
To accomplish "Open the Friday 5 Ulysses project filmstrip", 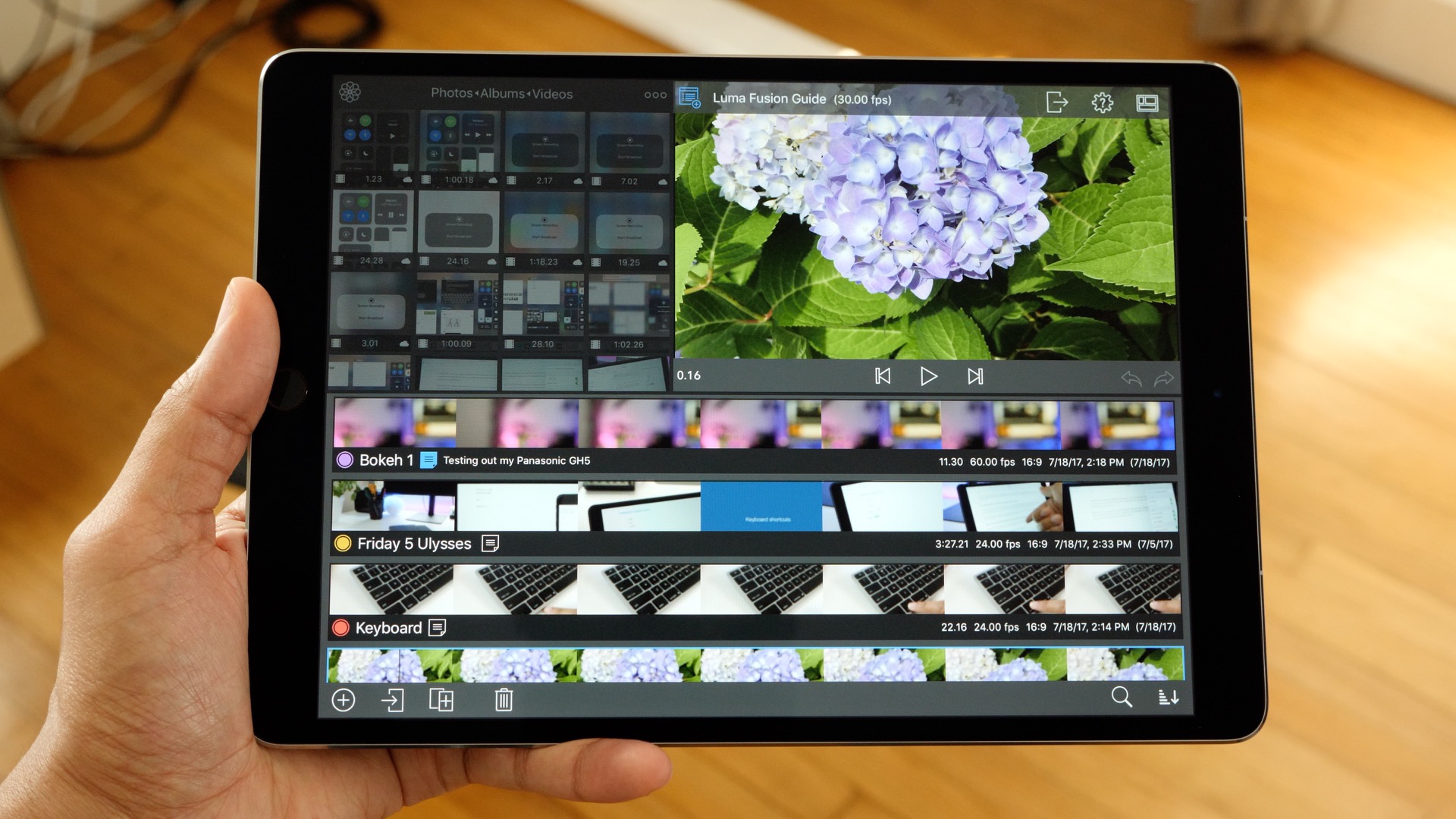I will [x=755, y=506].
